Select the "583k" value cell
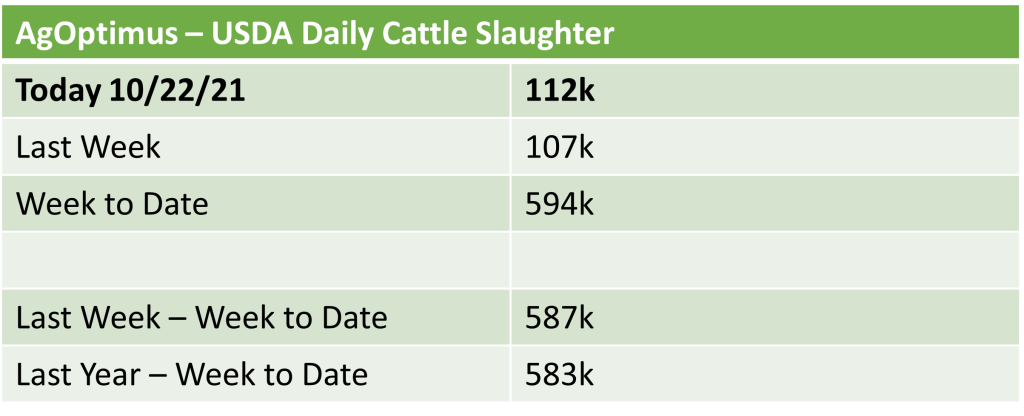This screenshot has width=1024, height=416. coord(560,374)
